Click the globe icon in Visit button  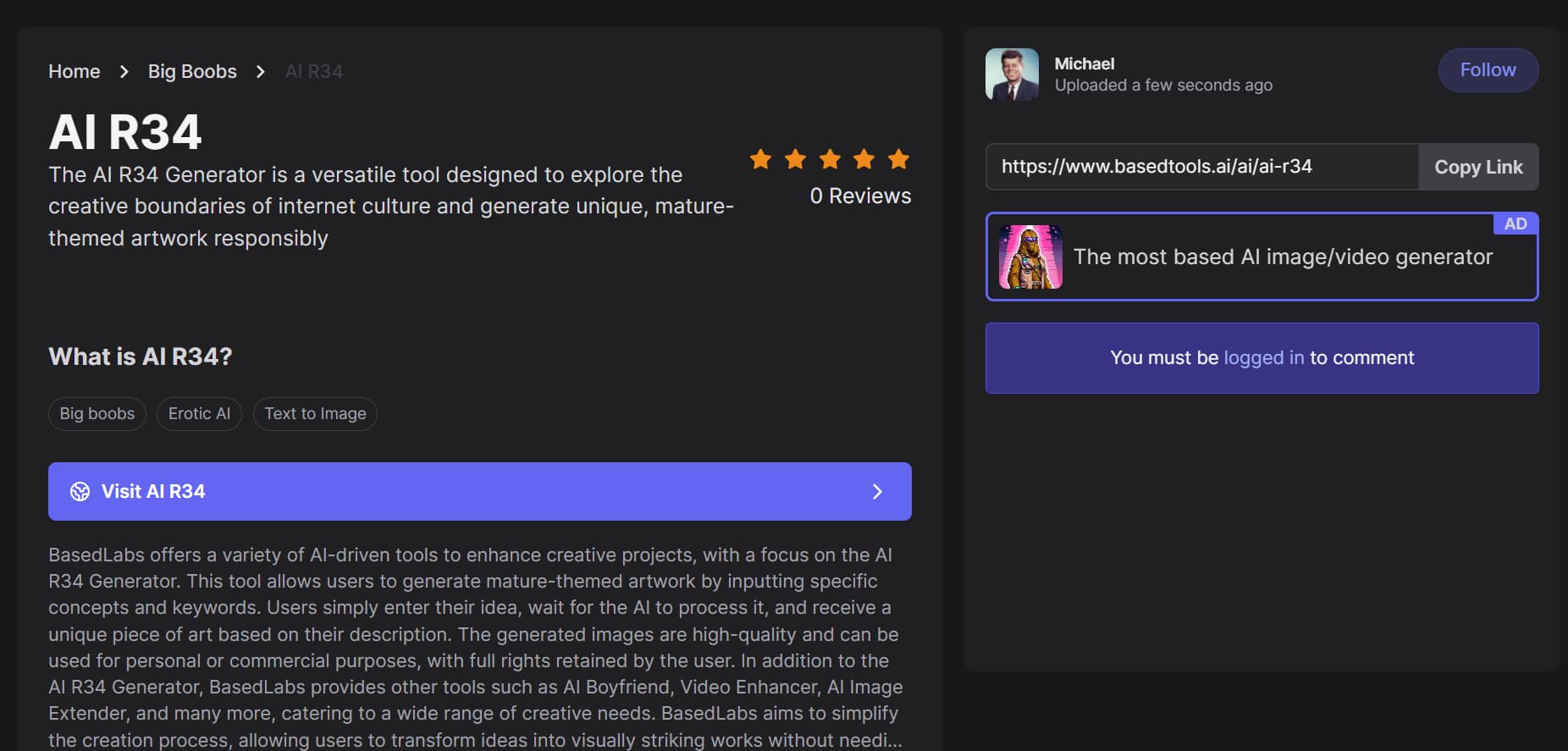coord(80,492)
